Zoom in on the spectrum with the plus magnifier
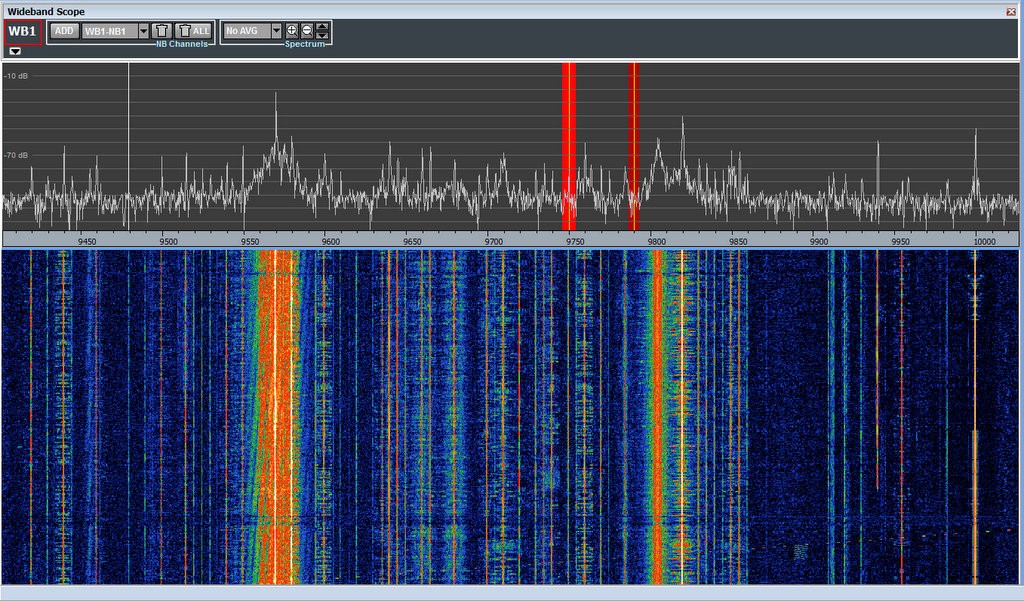This screenshot has height=601, width=1024. pyautogui.click(x=291, y=30)
